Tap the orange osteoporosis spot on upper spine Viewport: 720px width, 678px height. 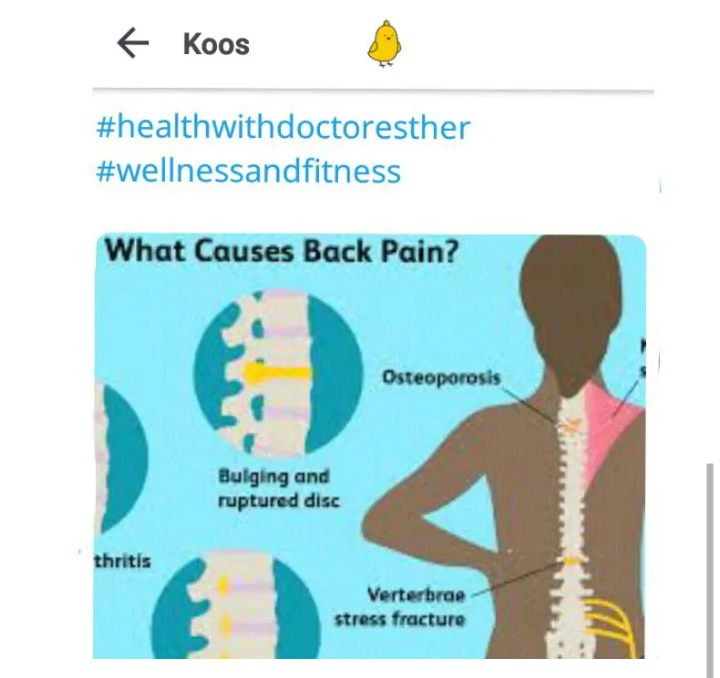coord(571,426)
